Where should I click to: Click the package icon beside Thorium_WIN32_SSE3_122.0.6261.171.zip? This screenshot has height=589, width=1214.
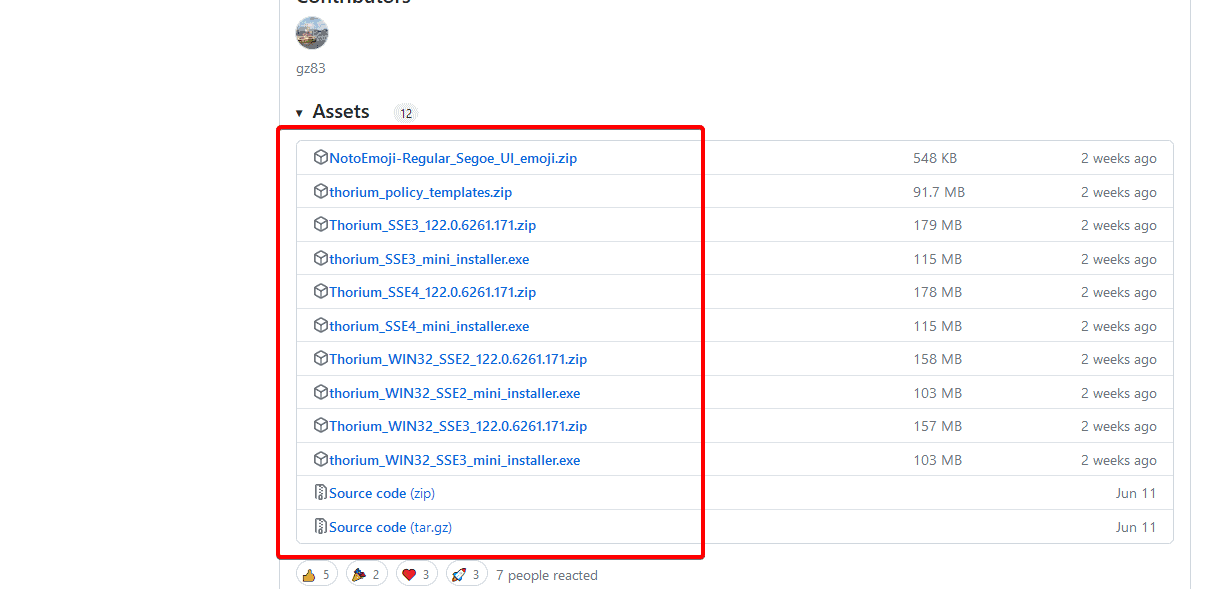tap(321, 425)
